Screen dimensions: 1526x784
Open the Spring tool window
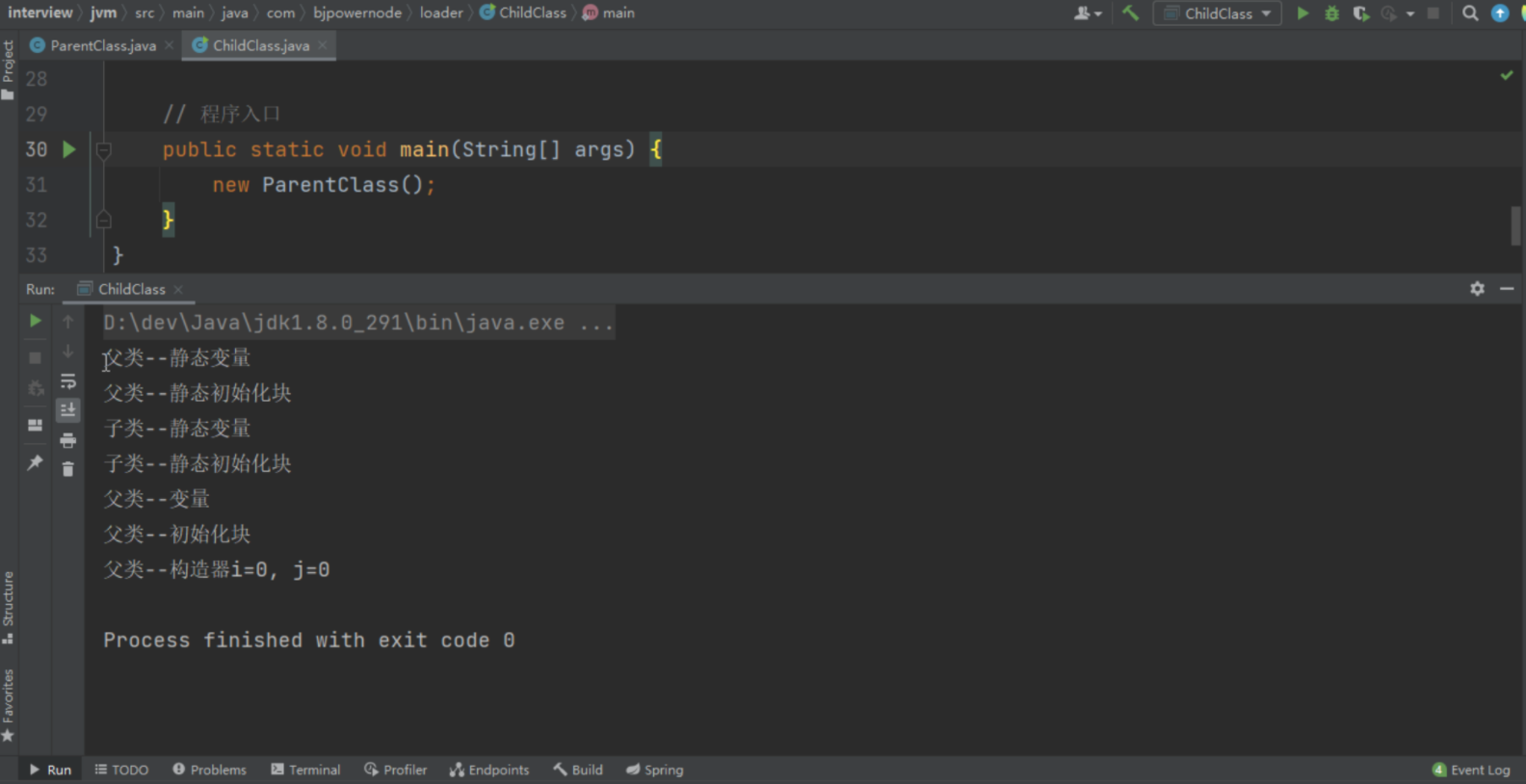tap(654, 770)
